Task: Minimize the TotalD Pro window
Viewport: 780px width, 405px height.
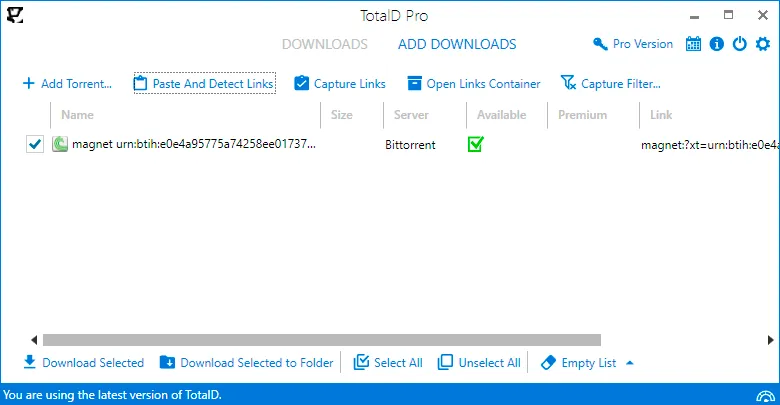Action: [x=695, y=16]
